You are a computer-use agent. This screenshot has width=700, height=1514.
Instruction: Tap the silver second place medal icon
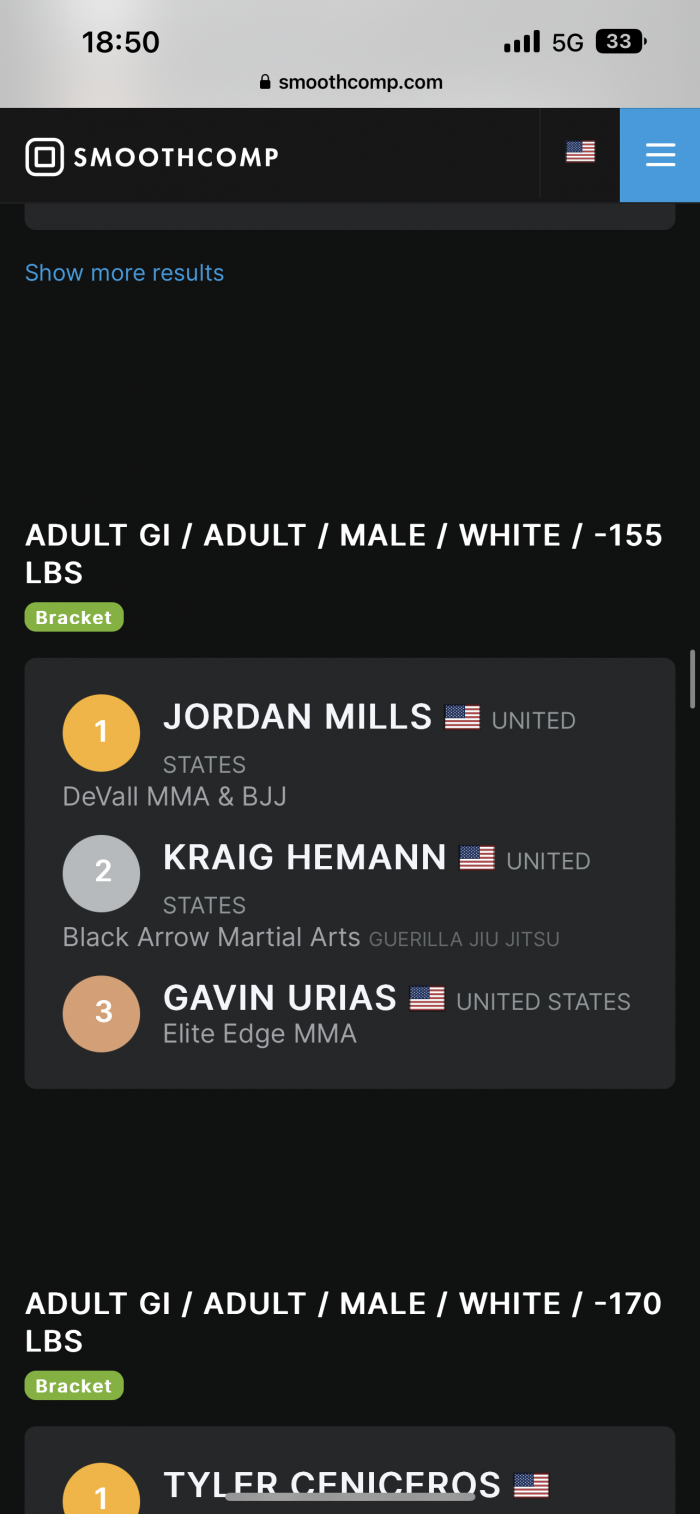tap(101, 873)
